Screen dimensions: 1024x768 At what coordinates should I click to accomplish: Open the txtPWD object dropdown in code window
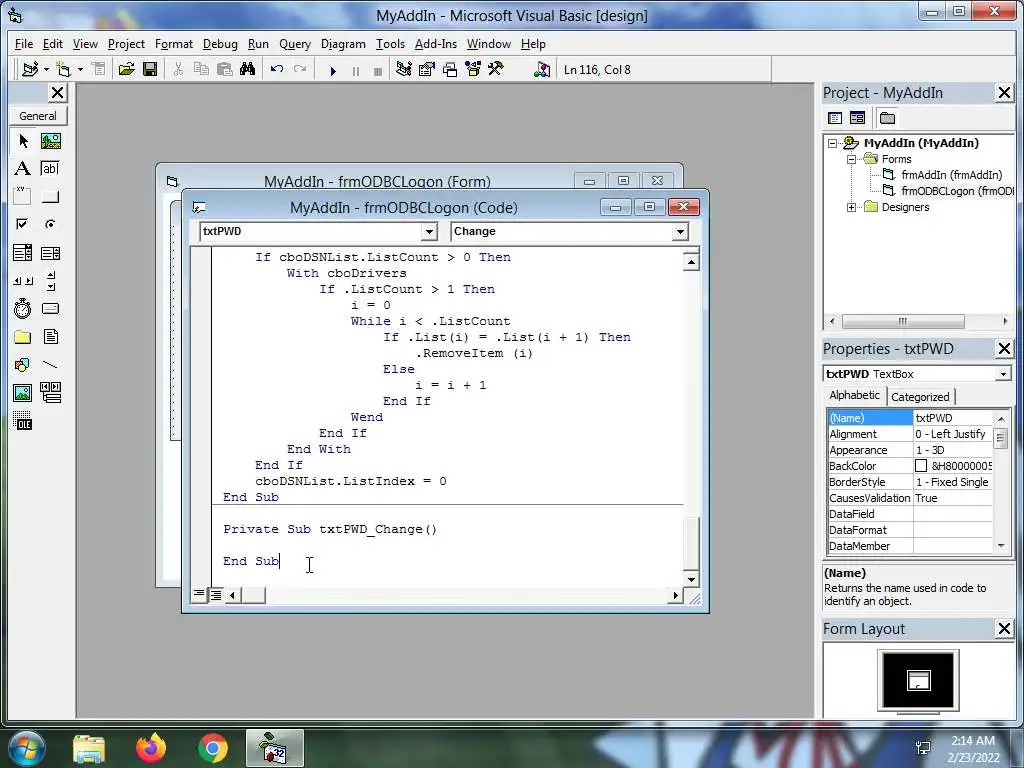click(429, 231)
